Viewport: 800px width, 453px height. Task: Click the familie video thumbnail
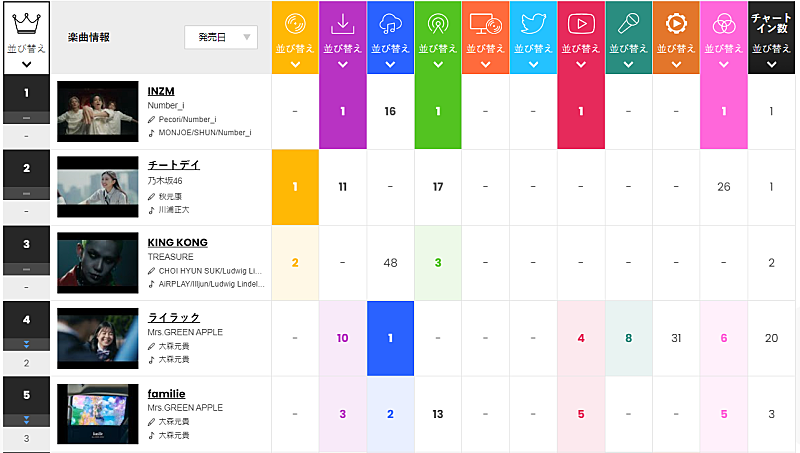pos(98,413)
